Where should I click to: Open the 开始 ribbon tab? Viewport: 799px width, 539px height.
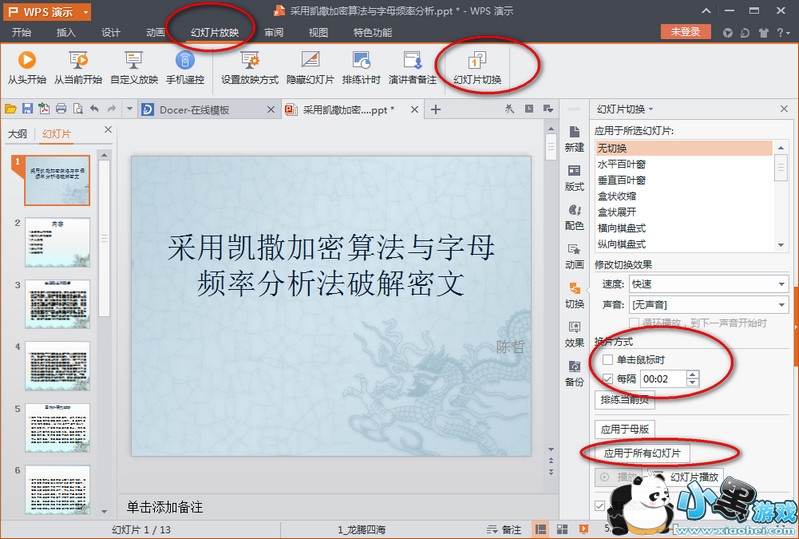coord(21,33)
